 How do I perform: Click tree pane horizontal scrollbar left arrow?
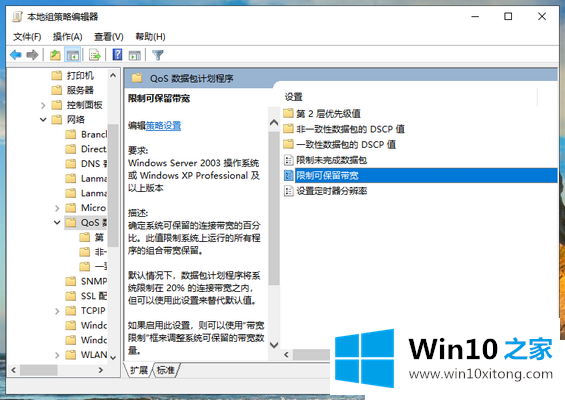click(x=14, y=370)
